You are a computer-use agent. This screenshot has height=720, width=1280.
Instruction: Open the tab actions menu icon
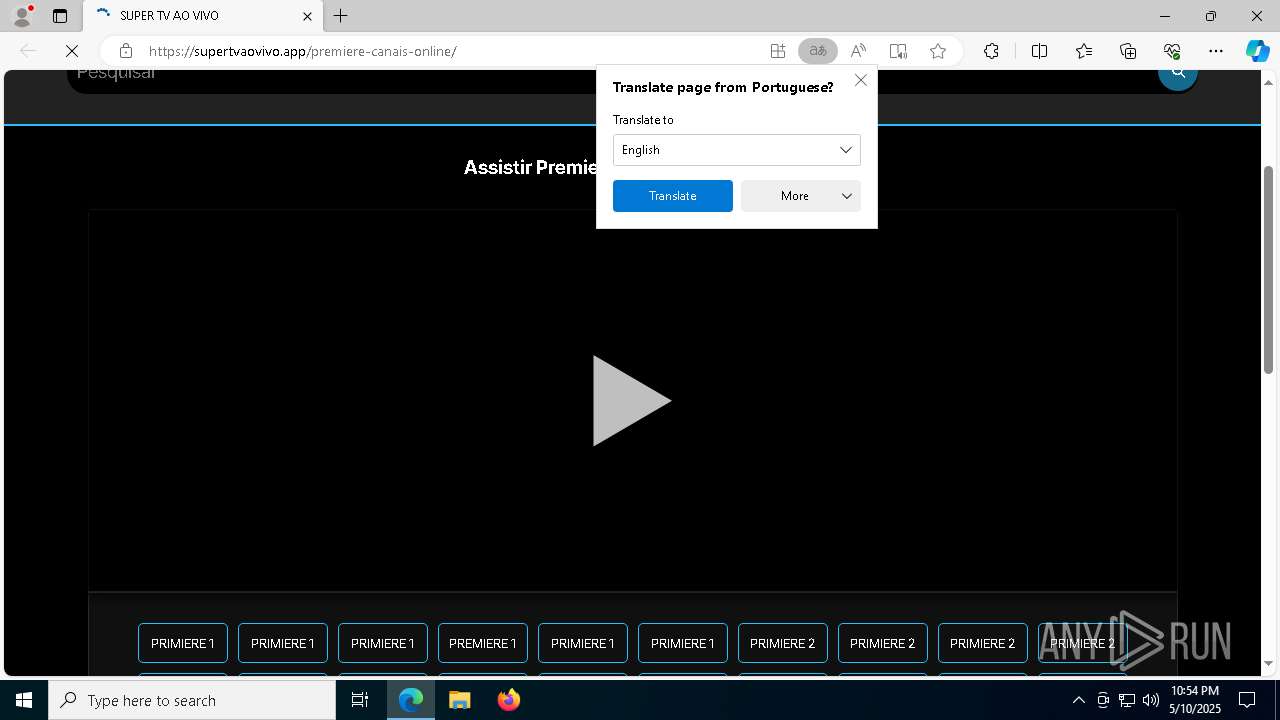point(60,16)
